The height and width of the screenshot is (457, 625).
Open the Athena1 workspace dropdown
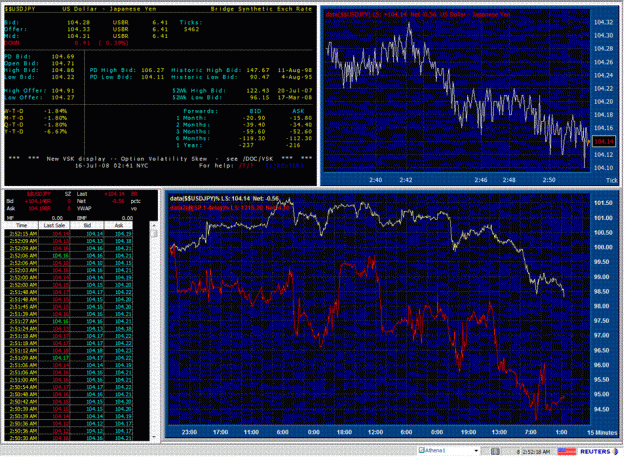(476, 451)
